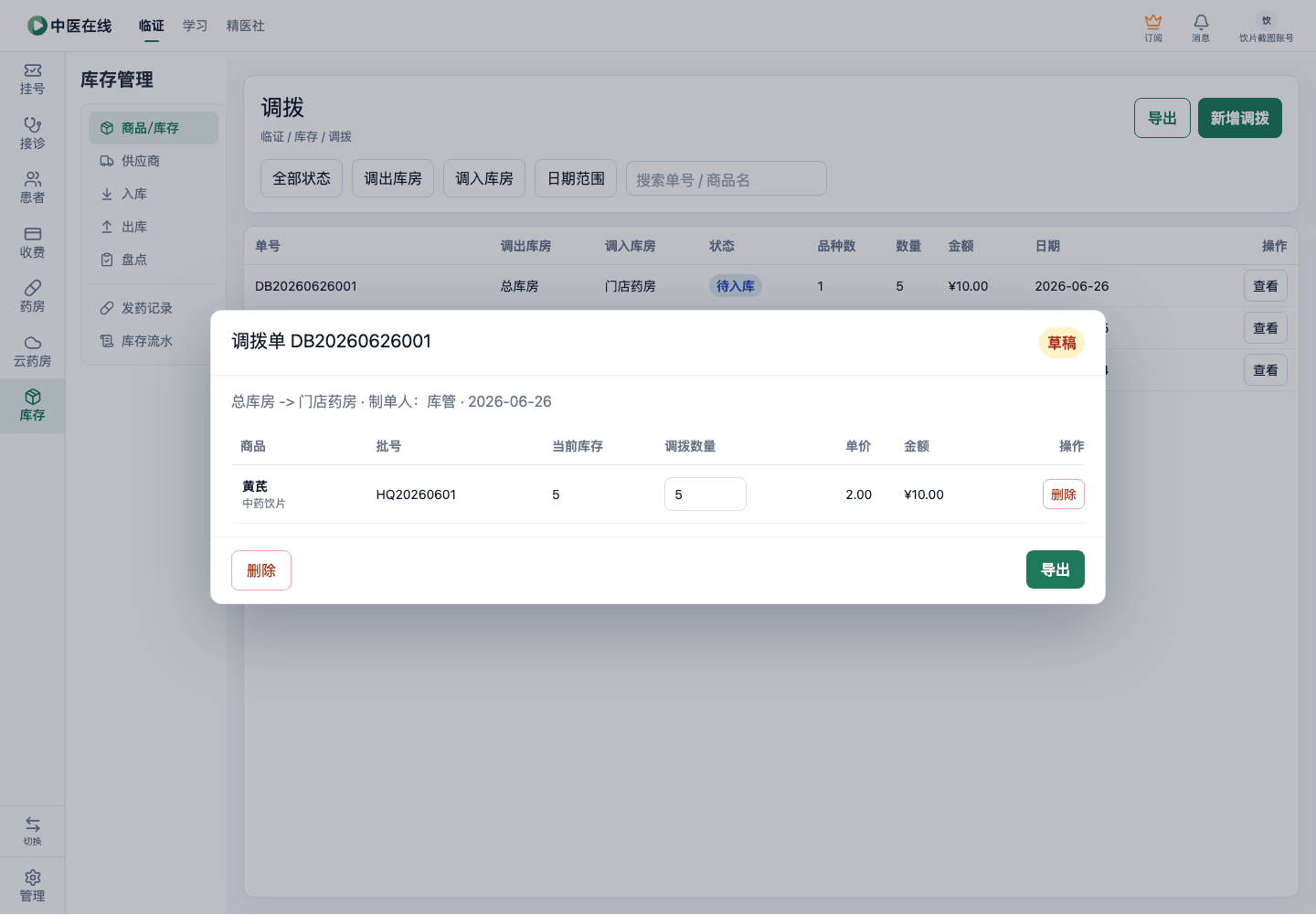The width and height of the screenshot is (1316, 915).
Task: Click the 日期 column header
Action: click(x=1048, y=246)
